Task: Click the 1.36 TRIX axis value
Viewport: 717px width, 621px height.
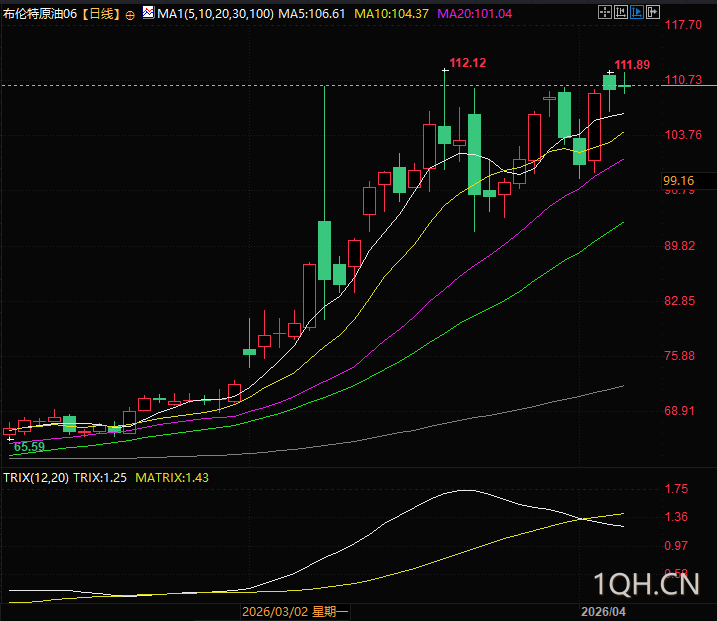Action: point(676,517)
